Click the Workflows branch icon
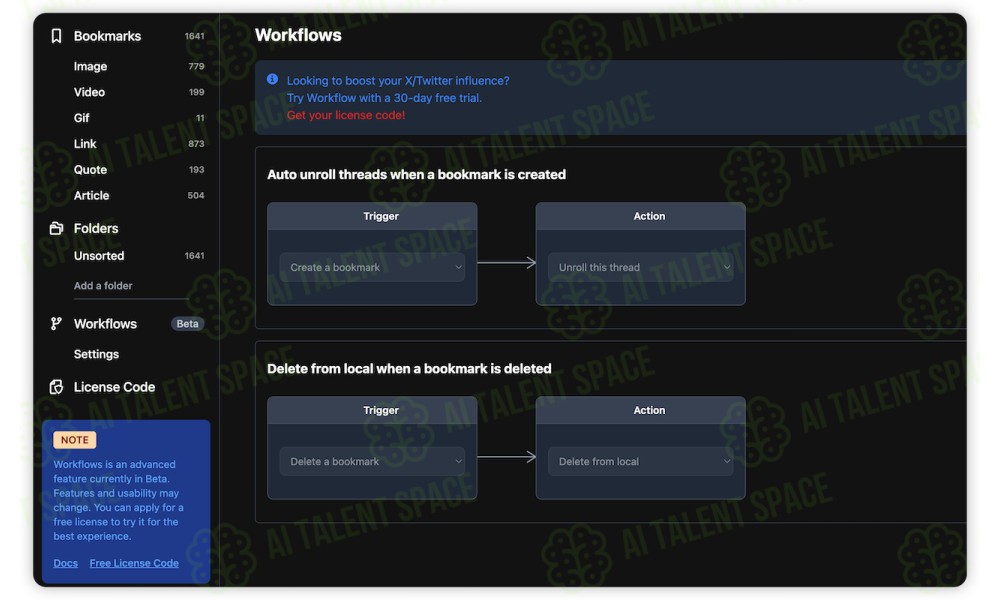 [56, 324]
